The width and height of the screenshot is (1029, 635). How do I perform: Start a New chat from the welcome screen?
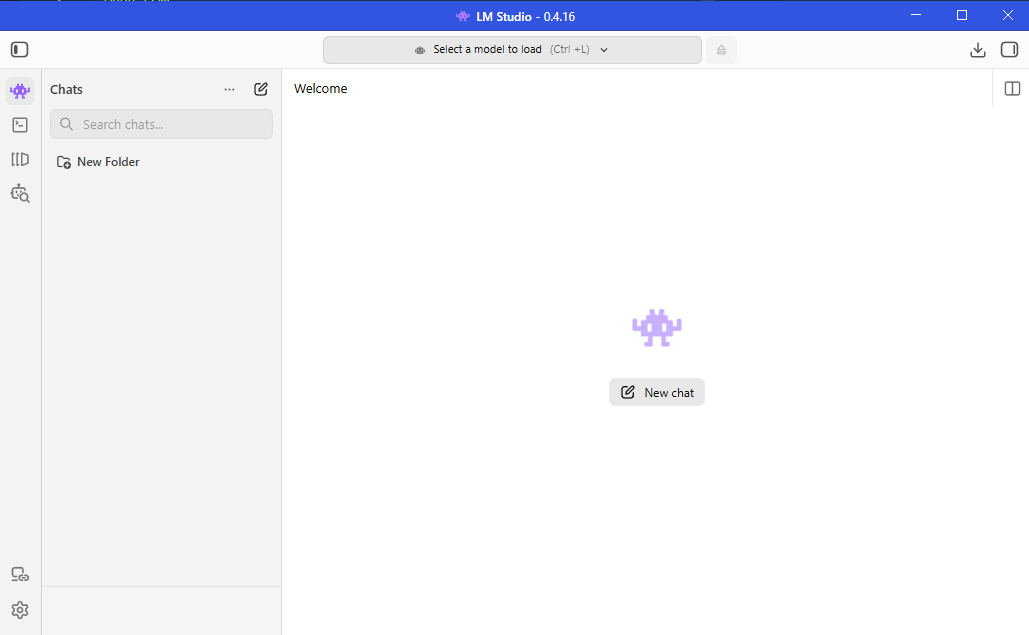click(x=657, y=392)
